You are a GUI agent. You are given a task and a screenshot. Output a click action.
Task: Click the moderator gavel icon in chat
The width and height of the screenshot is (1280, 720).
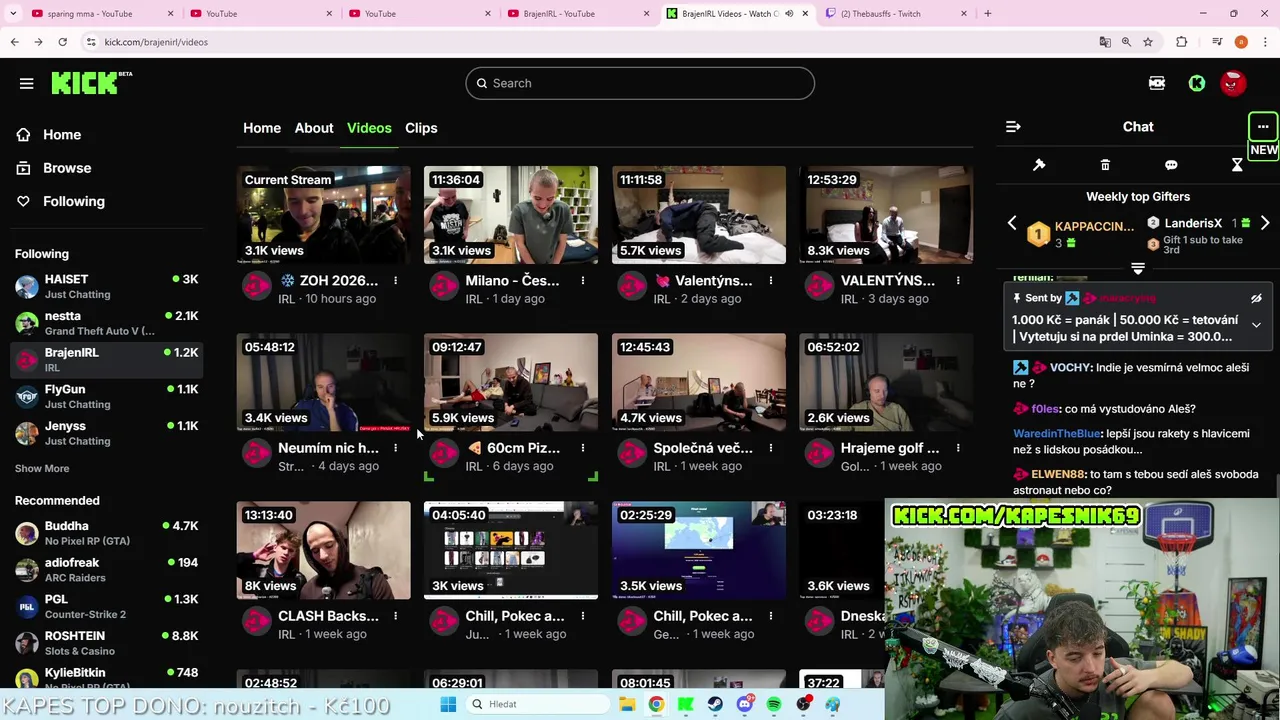(1039, 165)
